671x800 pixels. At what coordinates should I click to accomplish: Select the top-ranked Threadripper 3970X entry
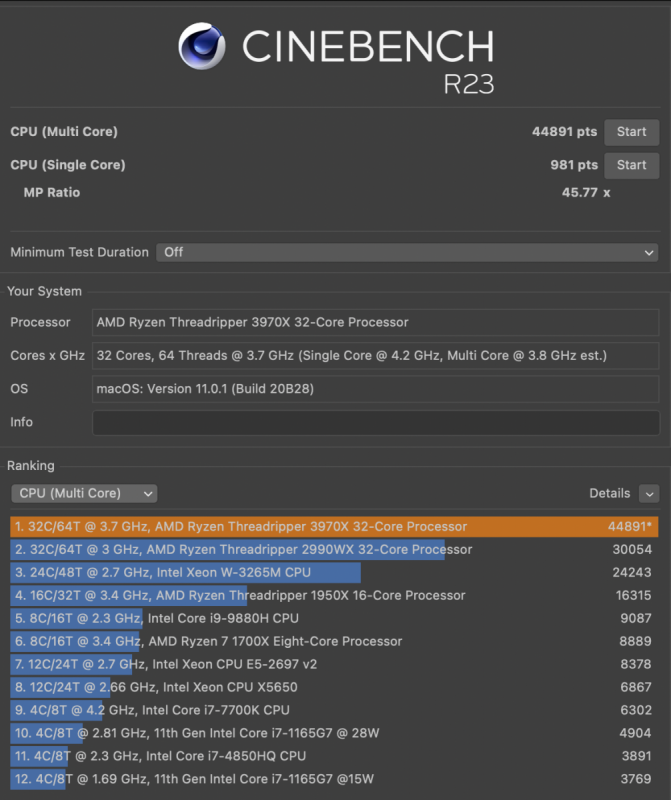(x=300, y=526)
